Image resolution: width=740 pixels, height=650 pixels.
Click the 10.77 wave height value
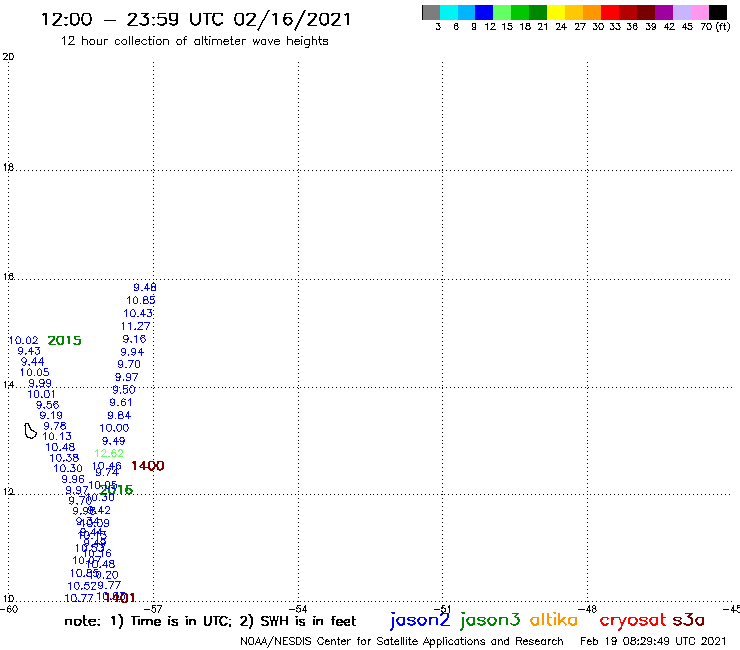(x=79, y=598)
